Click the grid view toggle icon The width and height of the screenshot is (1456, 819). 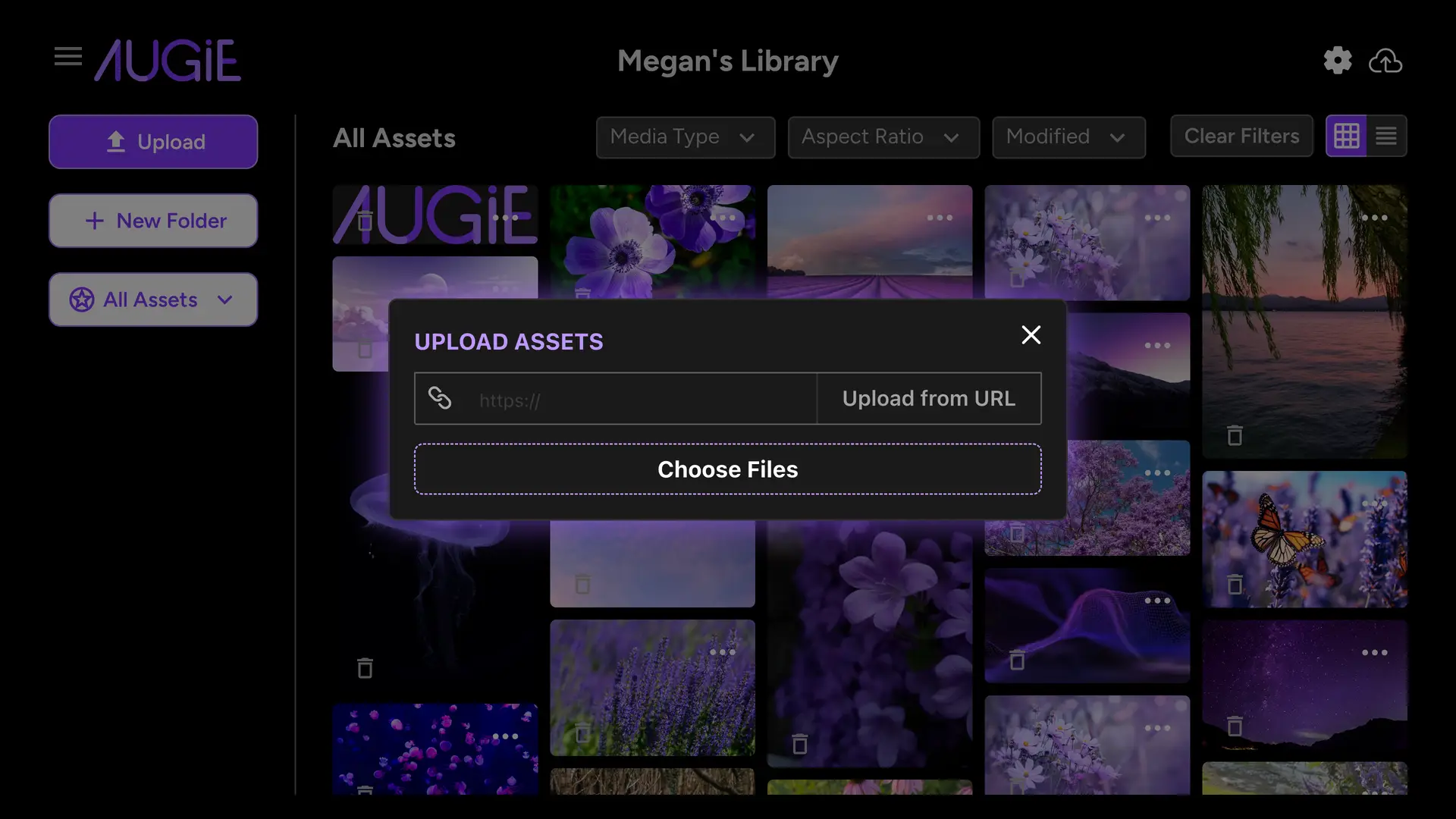[1347, 135]
